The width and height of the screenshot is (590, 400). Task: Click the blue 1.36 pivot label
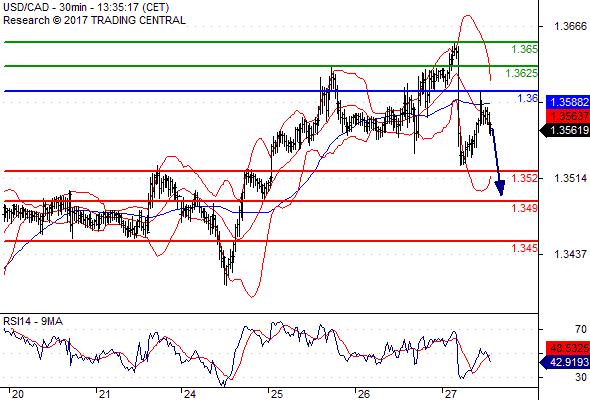tap(528, 98)
